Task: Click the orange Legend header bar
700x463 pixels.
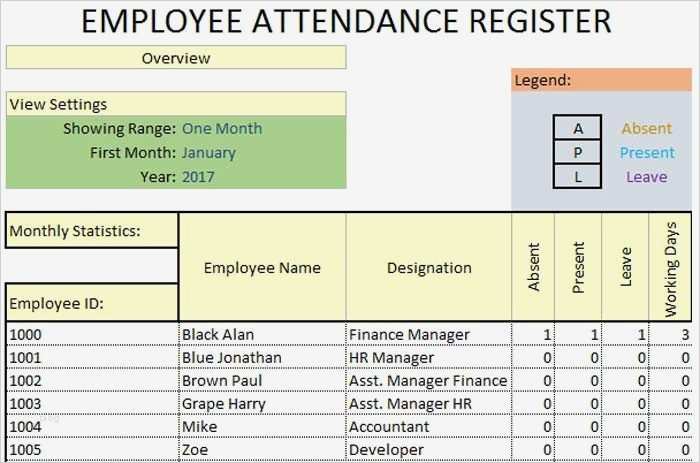Action: (x=601, y=80)
